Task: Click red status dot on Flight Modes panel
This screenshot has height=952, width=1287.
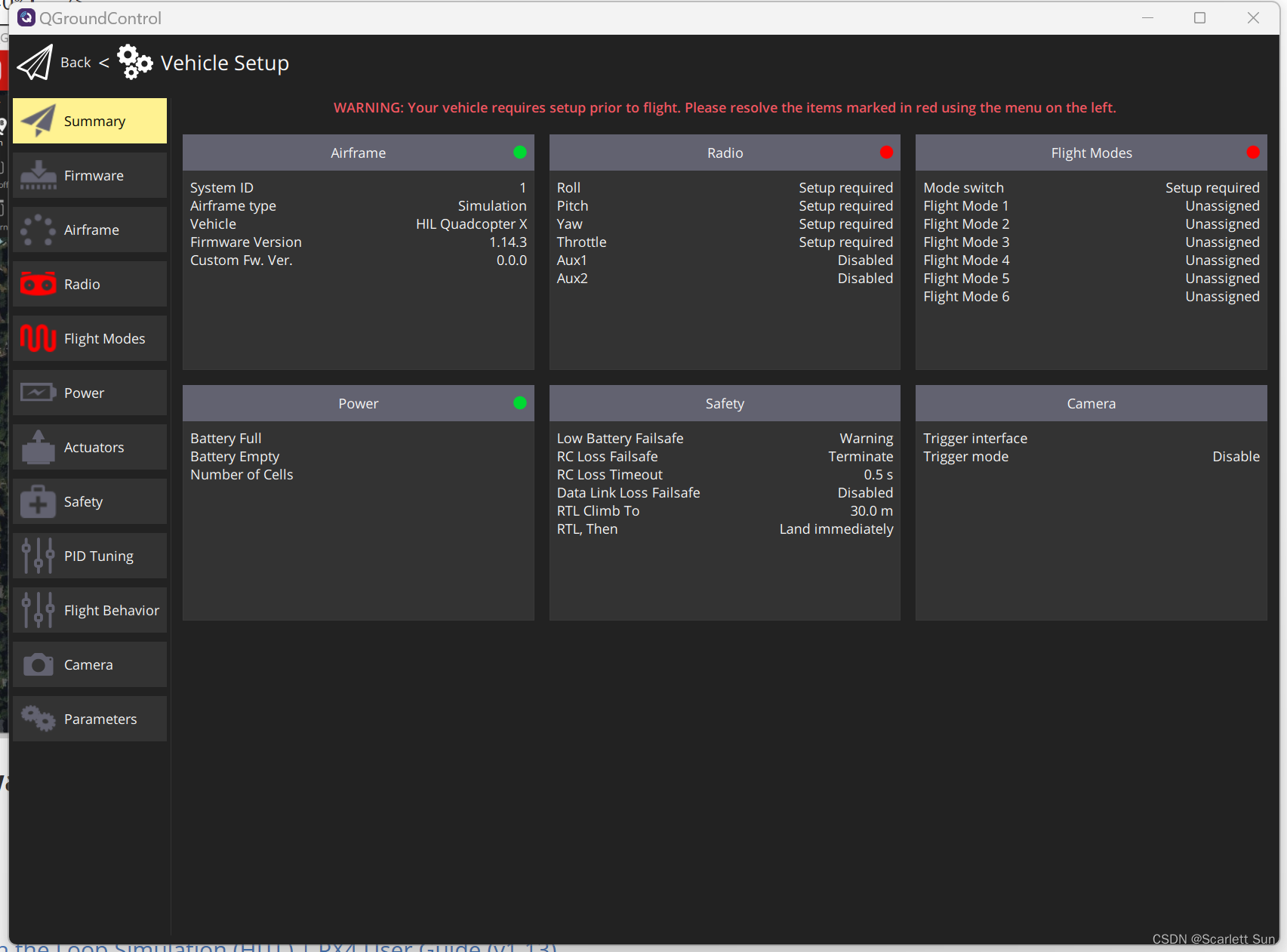Action: pyautogui.click(x=1253, y=153)
